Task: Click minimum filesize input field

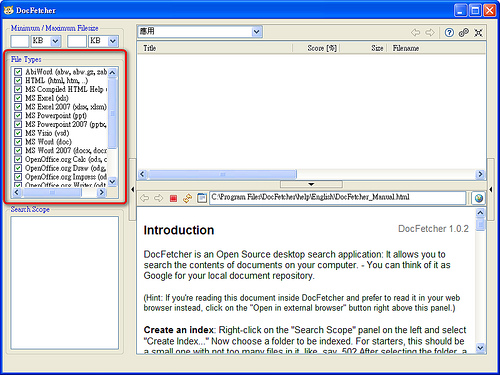Action: [20, 41]
